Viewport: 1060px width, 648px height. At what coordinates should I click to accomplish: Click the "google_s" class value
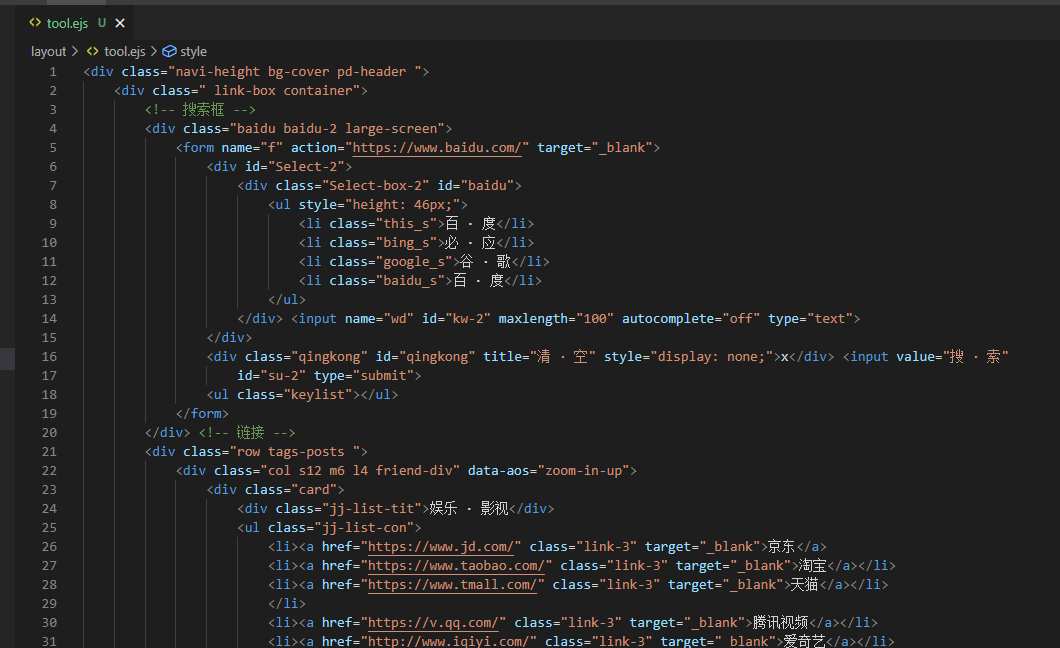coord(414,261)
